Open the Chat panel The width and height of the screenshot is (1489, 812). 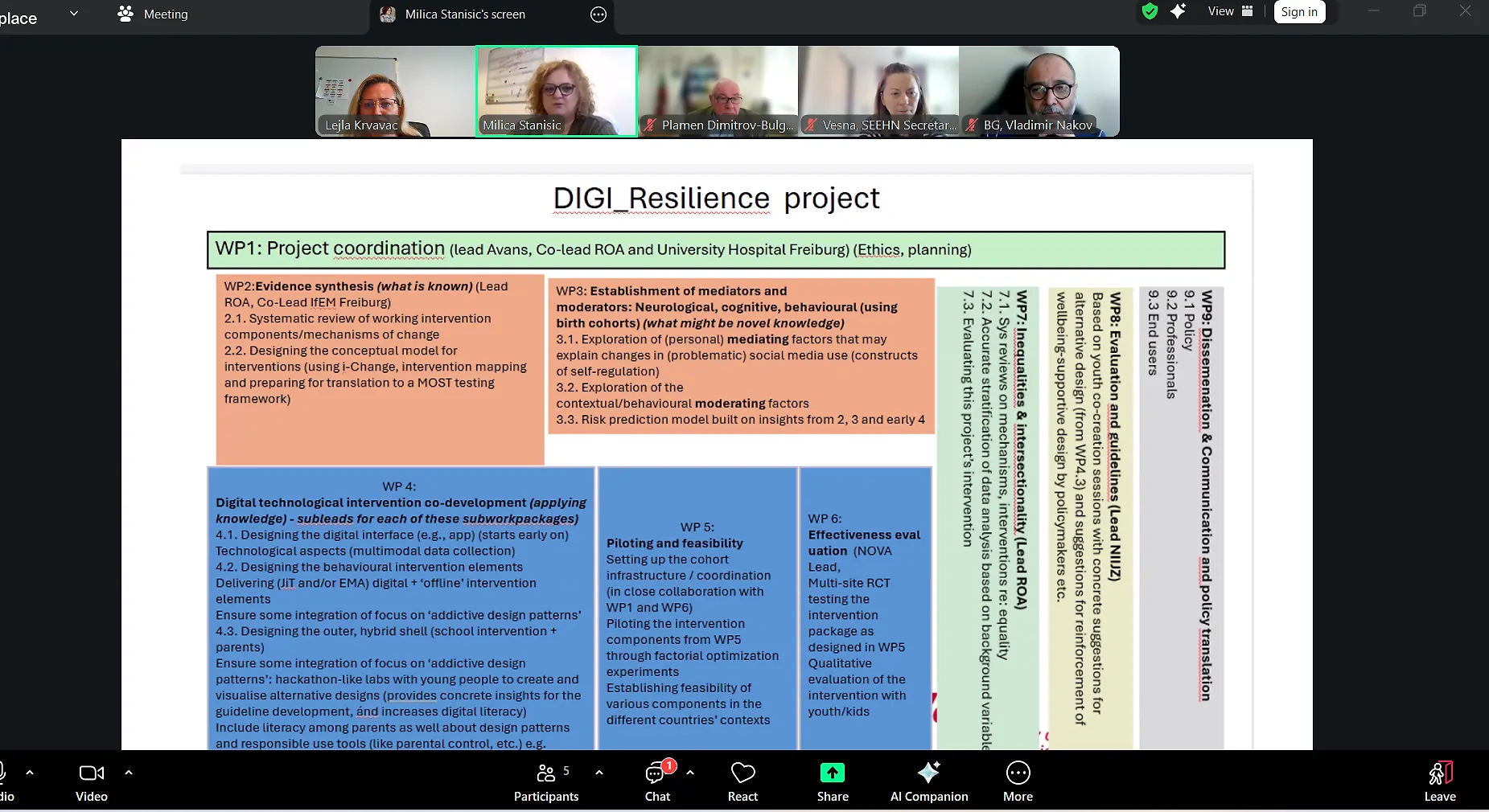(x=657, y=781)
